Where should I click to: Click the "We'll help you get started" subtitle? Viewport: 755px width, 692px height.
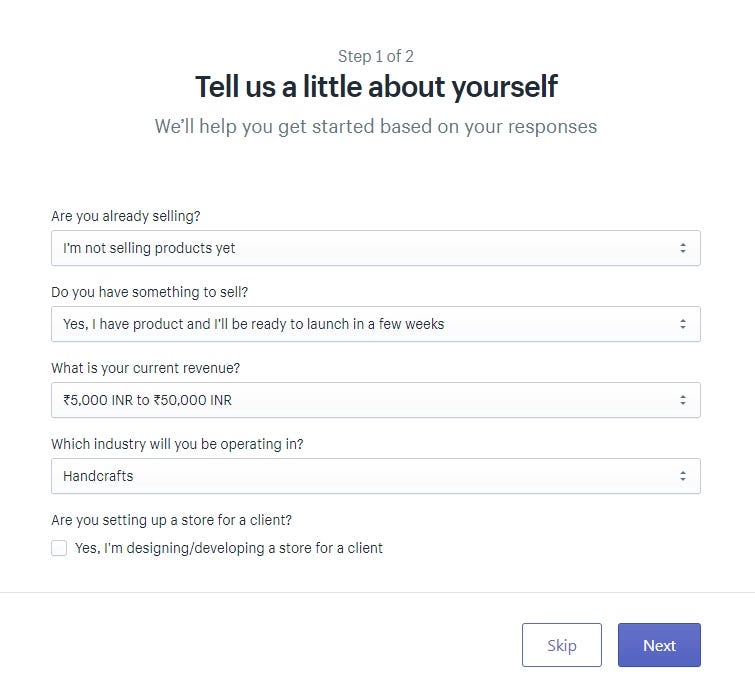pyautogui.click(x=376, y=127)
